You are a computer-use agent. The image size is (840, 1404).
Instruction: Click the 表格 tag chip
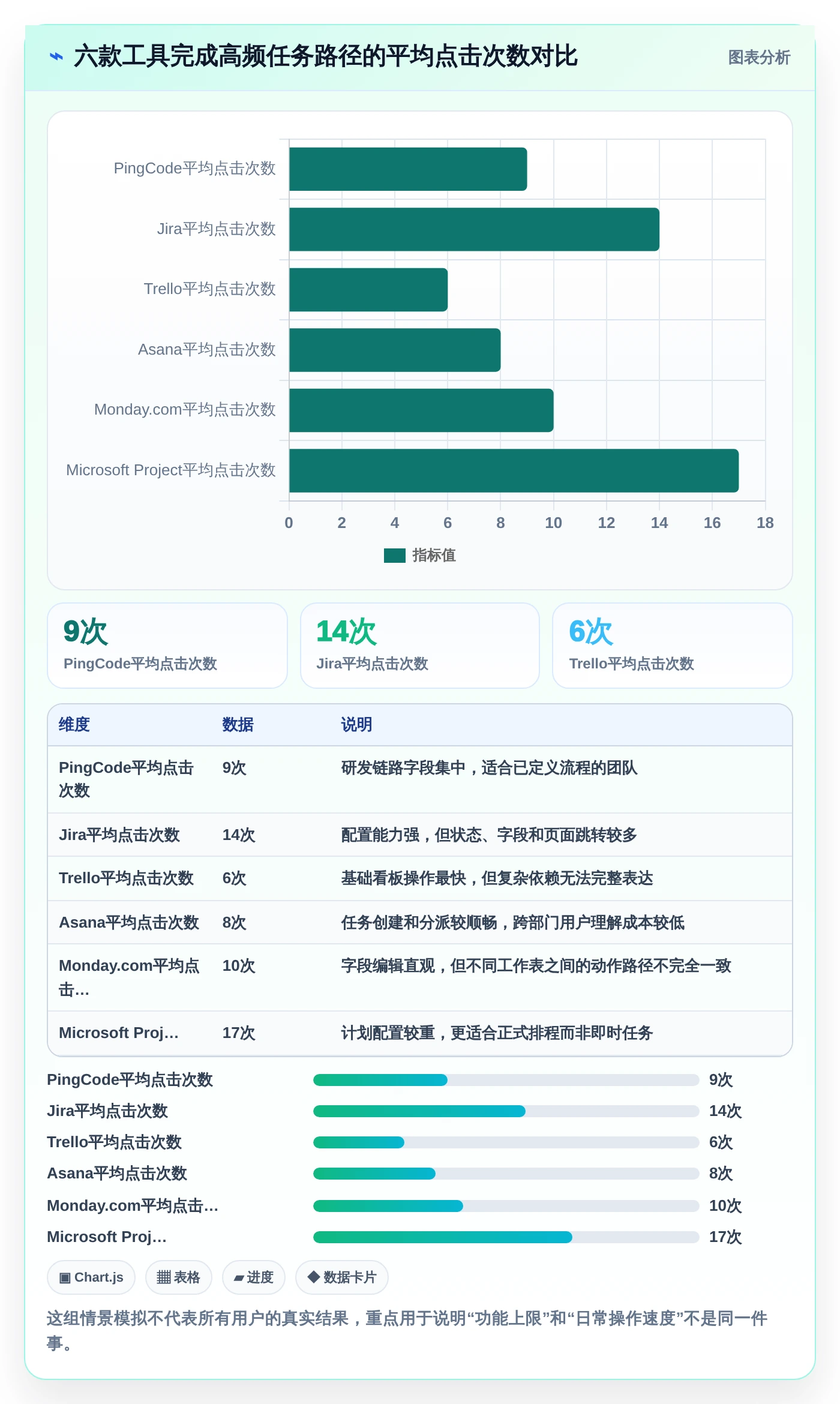tap(178, 1277)
